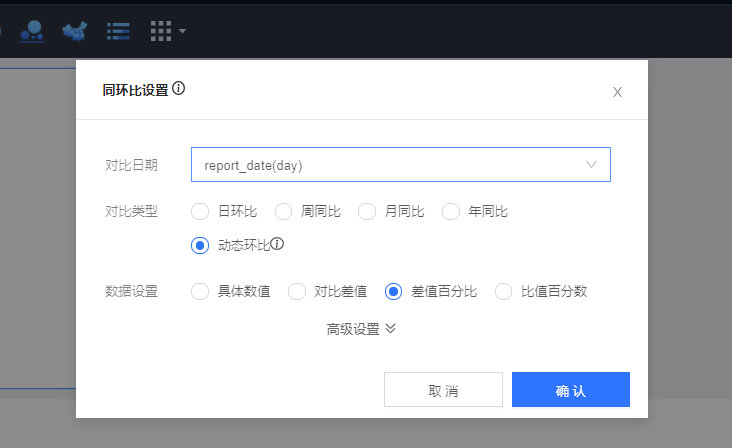Select the China map chart icon
The height and width of the screenshot is (448, 732).
tap(74, 31)
